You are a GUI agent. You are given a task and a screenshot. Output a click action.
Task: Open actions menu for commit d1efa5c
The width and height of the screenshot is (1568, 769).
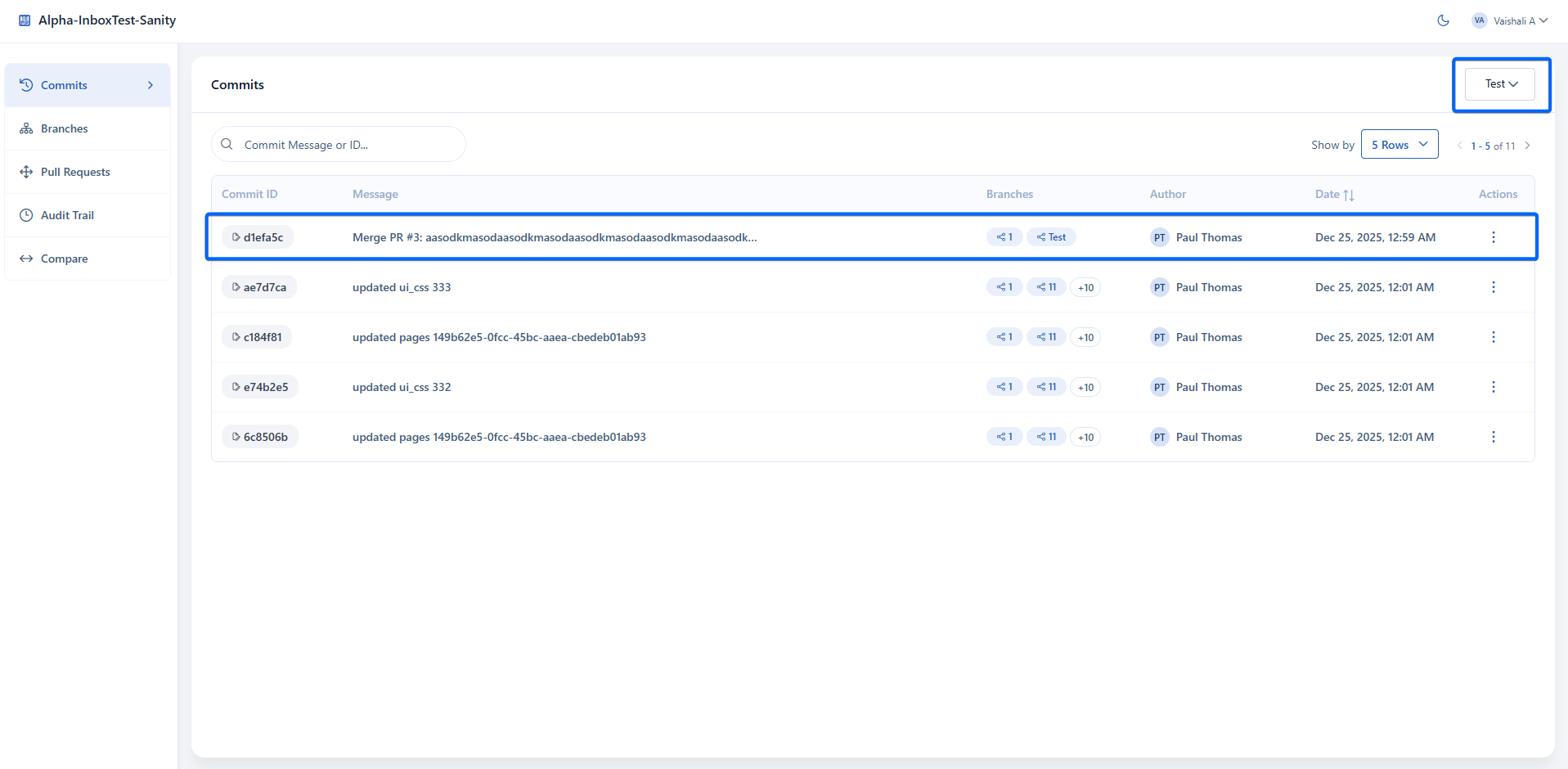coord(1494,237)
